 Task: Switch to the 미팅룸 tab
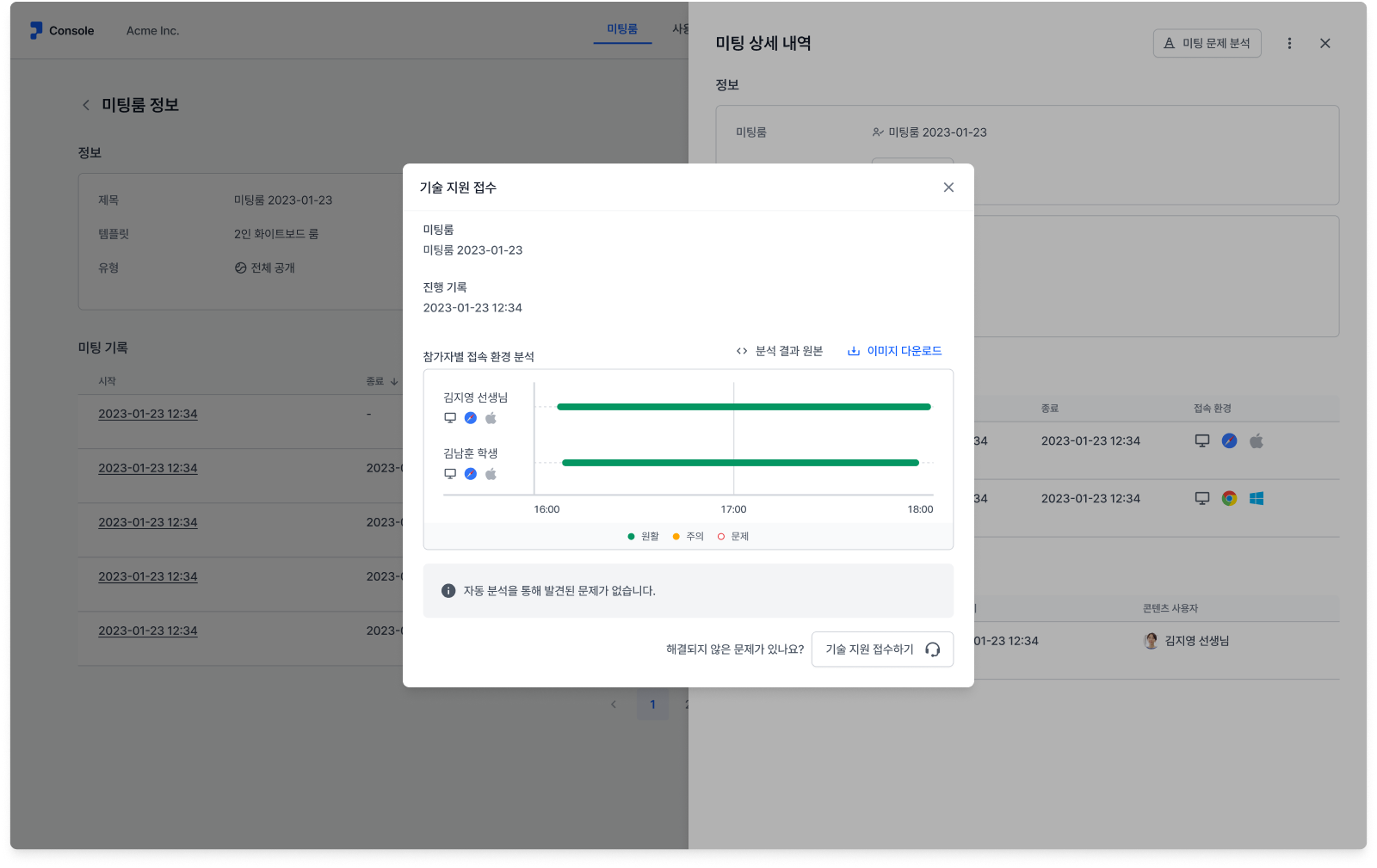click(622, 29)
